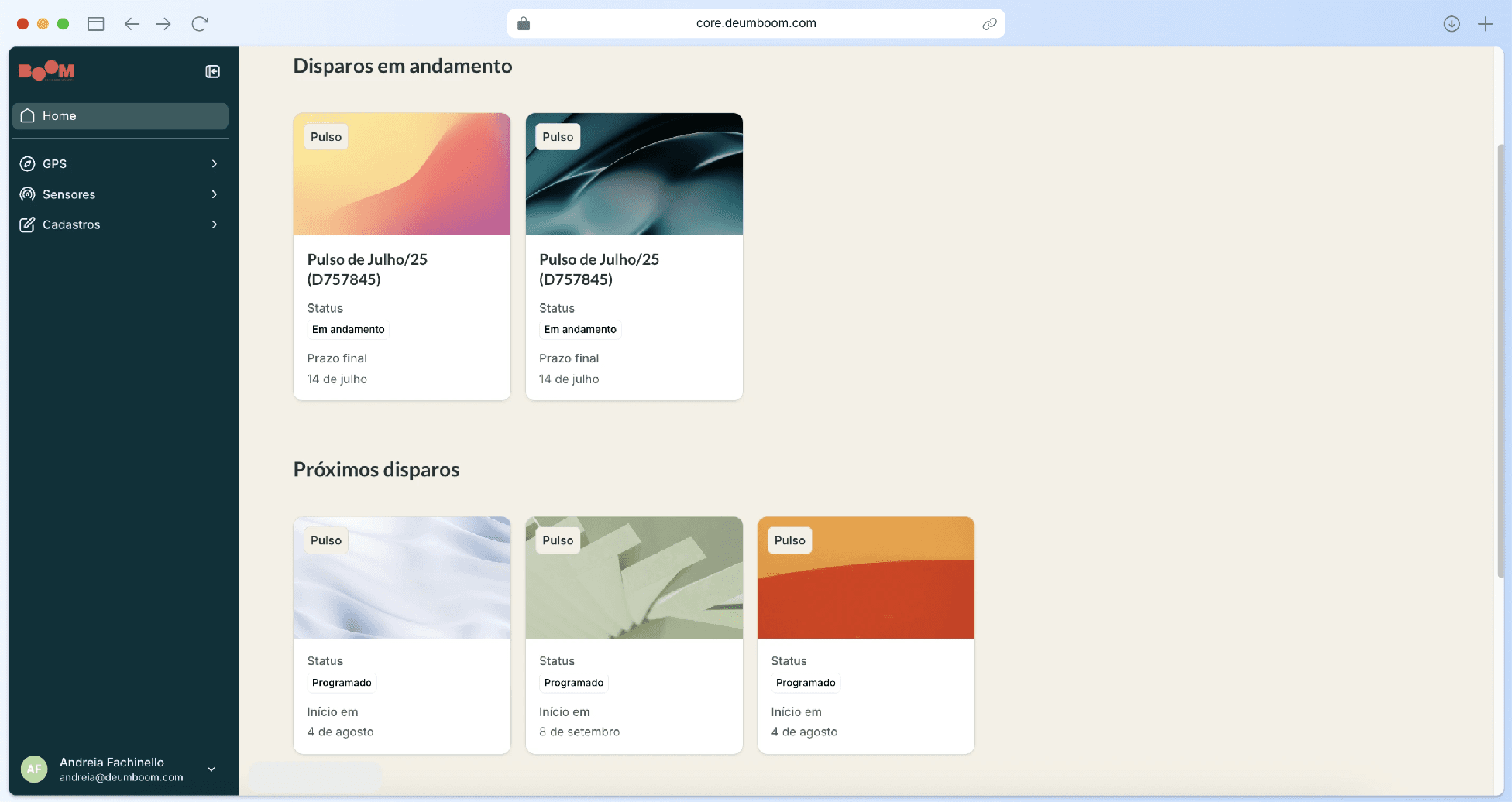Click the AF user avatar
The image size is (1512, 802).
[34, 769]
